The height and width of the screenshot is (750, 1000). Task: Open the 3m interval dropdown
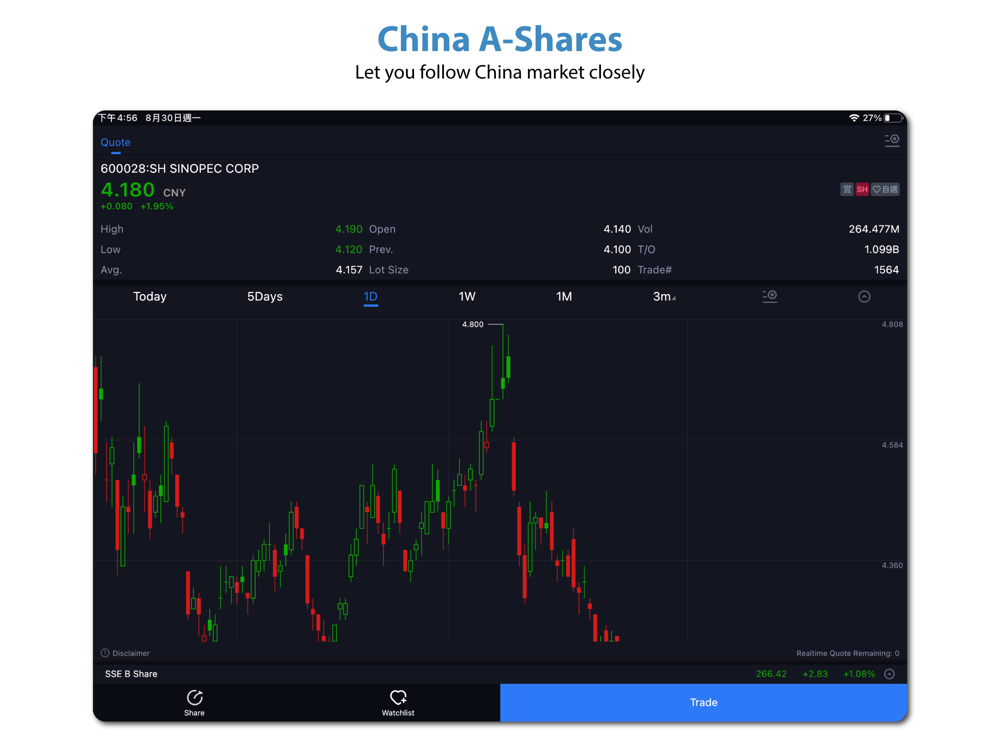click(x=664, y=297)
